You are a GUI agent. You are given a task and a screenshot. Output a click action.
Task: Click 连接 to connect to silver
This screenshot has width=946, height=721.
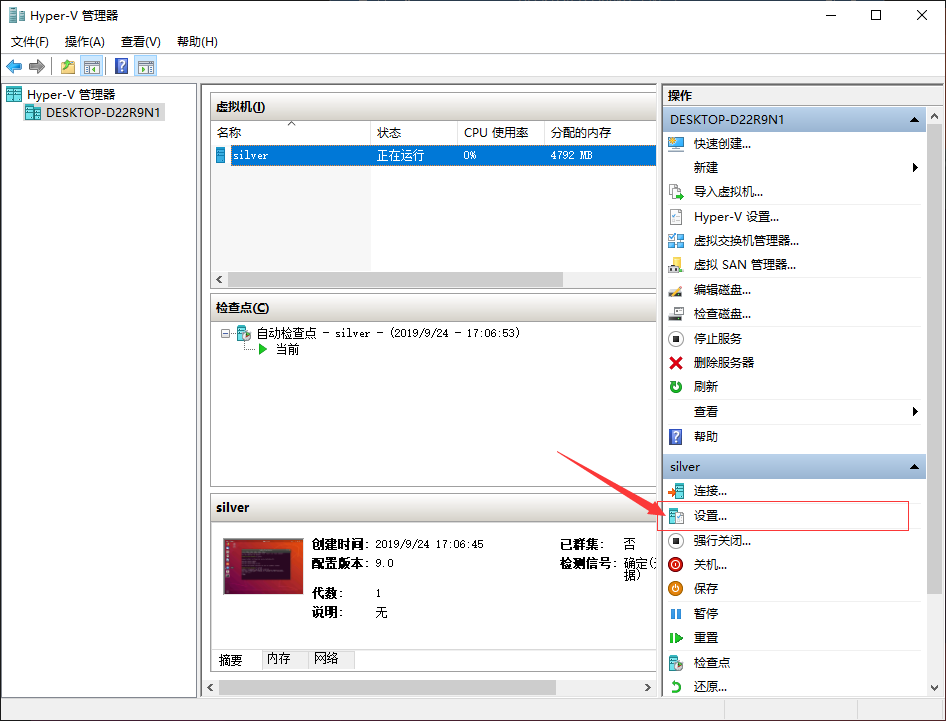pyautogui.click(x=710, y=491)
